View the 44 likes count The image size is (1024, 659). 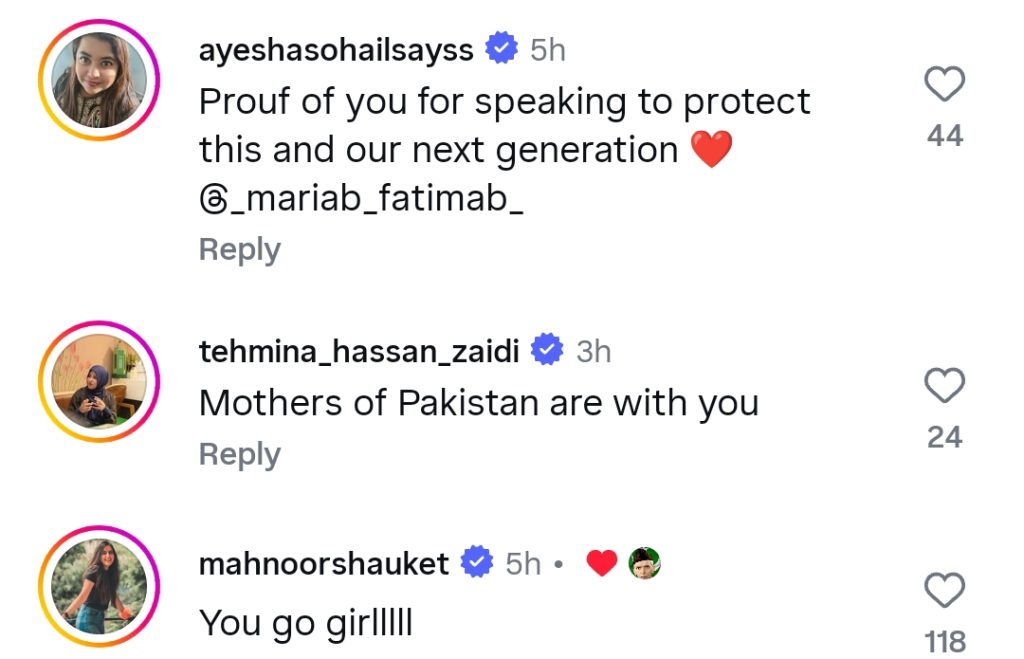coord(945,136)
